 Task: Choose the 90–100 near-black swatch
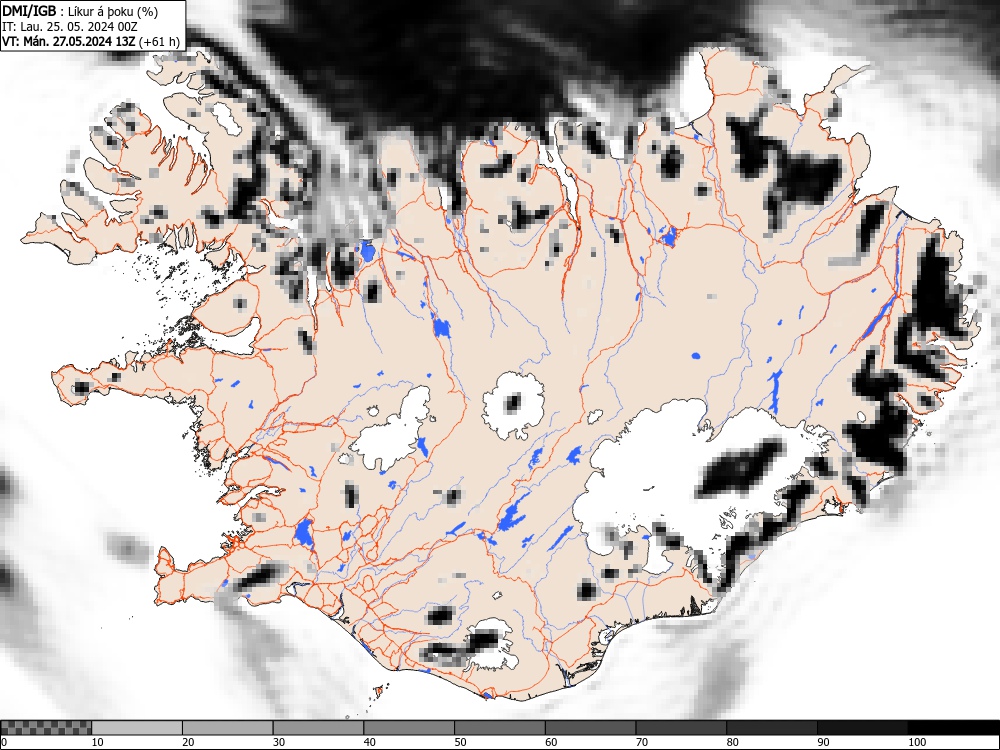point(862,728)
